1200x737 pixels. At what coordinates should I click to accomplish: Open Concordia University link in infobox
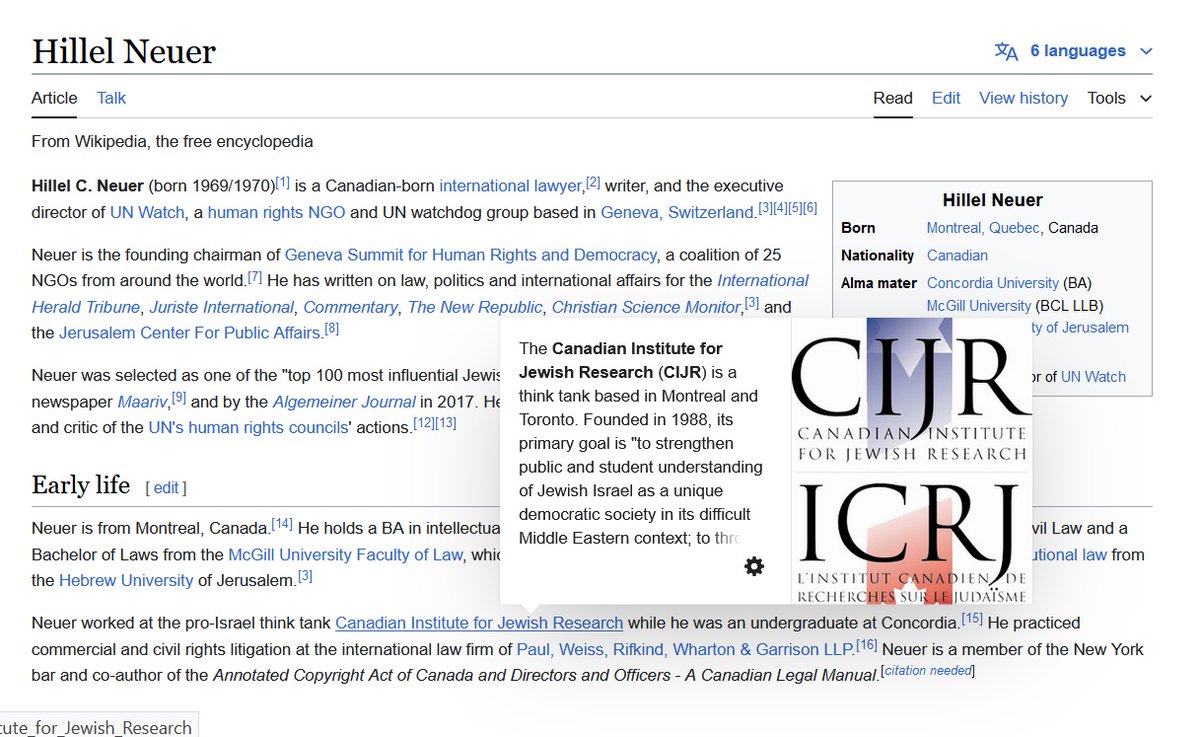[x=993, y=283]
